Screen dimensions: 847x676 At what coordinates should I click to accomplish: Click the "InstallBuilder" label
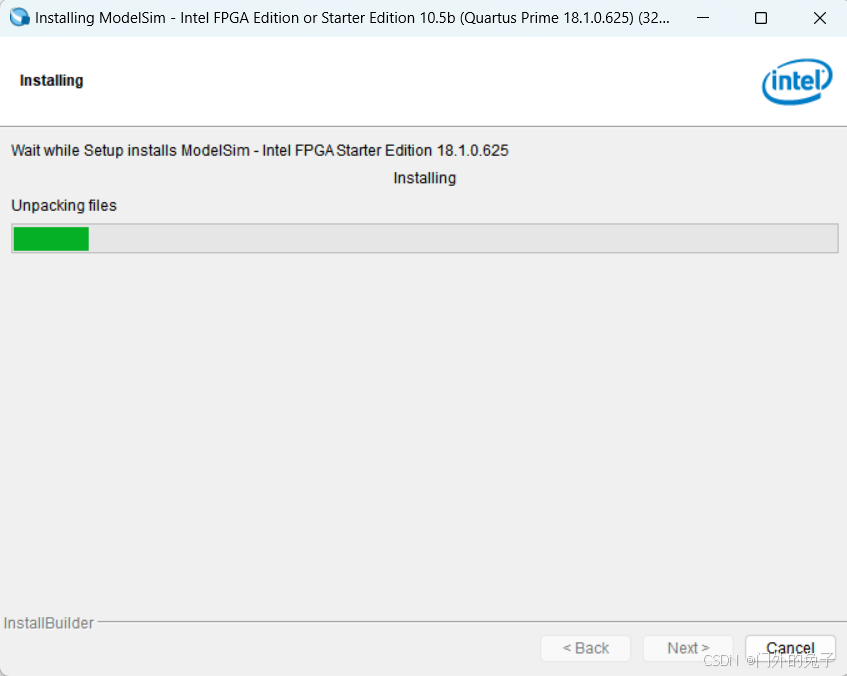point(49,623)
